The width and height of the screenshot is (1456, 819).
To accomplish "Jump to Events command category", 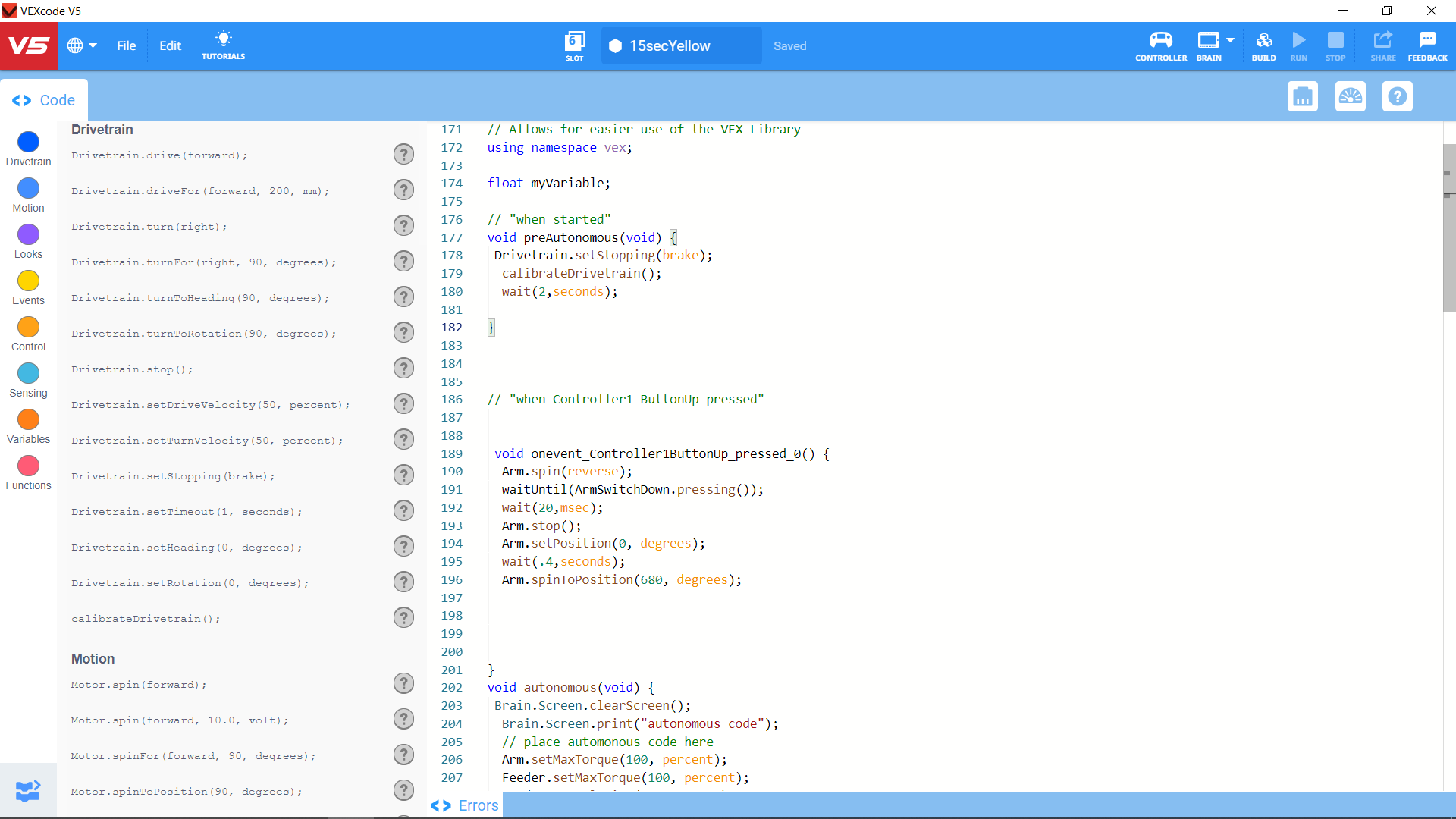I will pyautogui.click(x=28, y=288).
